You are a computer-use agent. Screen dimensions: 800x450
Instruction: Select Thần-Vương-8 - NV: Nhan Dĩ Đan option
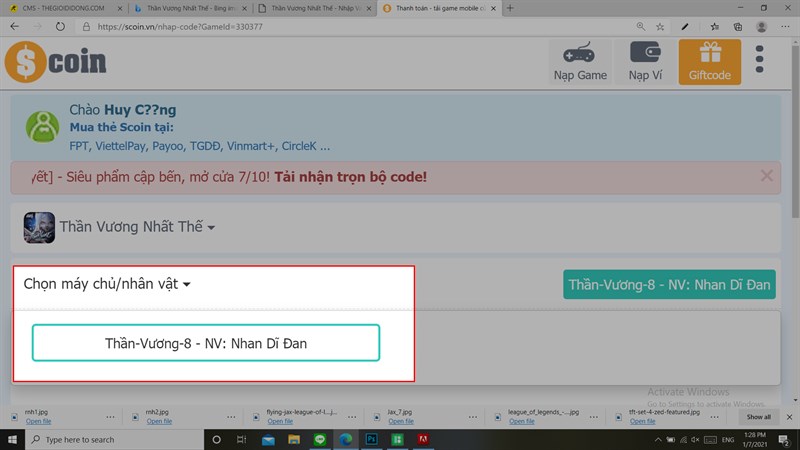pyautogui.click(x=206, y=343)
